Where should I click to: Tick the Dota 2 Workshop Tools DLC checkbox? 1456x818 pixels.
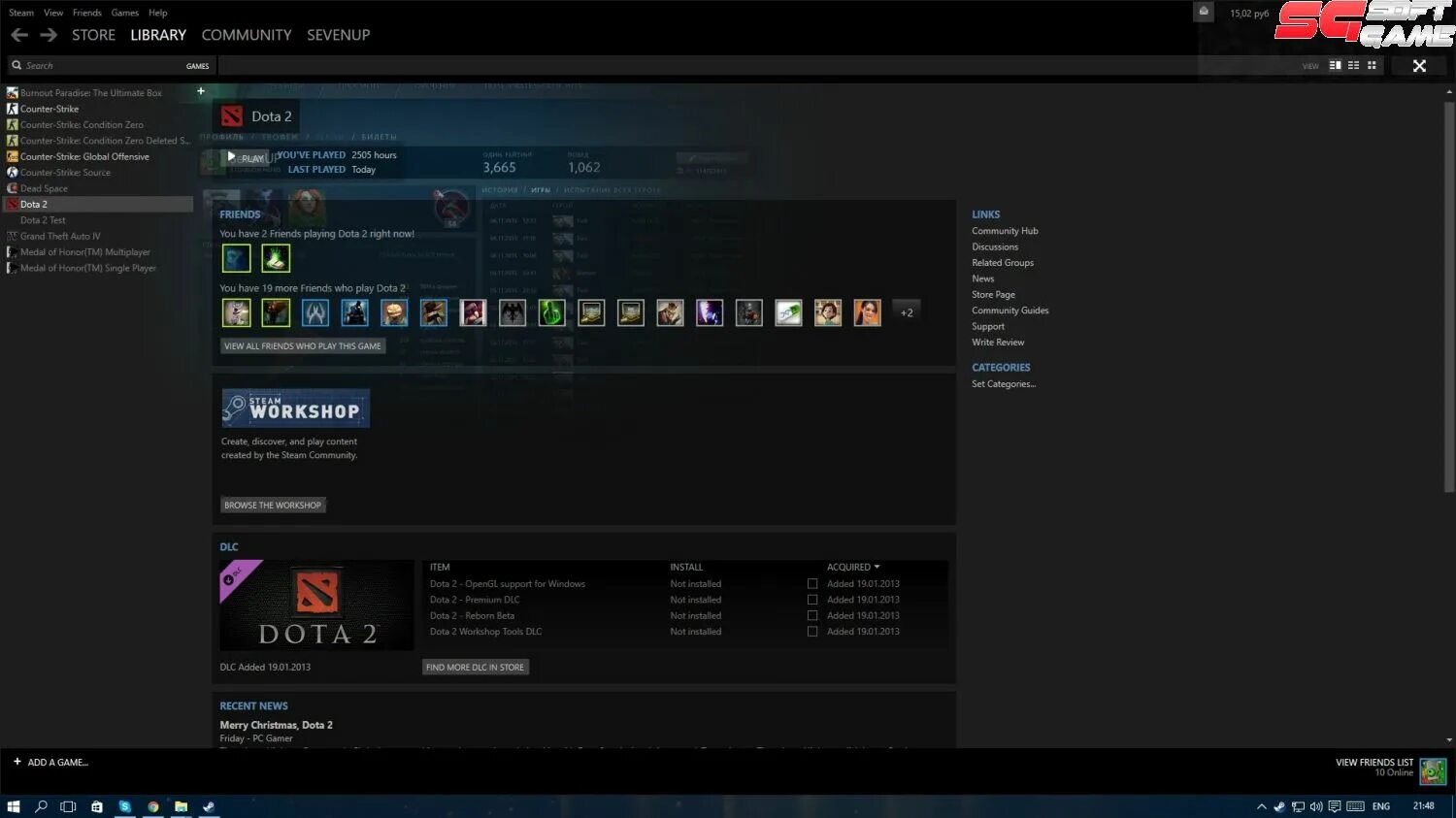coord(812,632)
